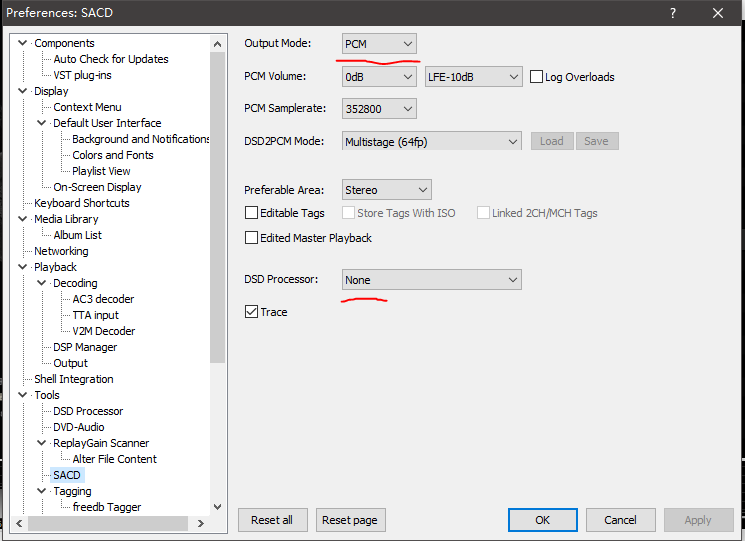Open the PCM Volume 0dB dropdown

pyautogui.click(x=379, y=77)
